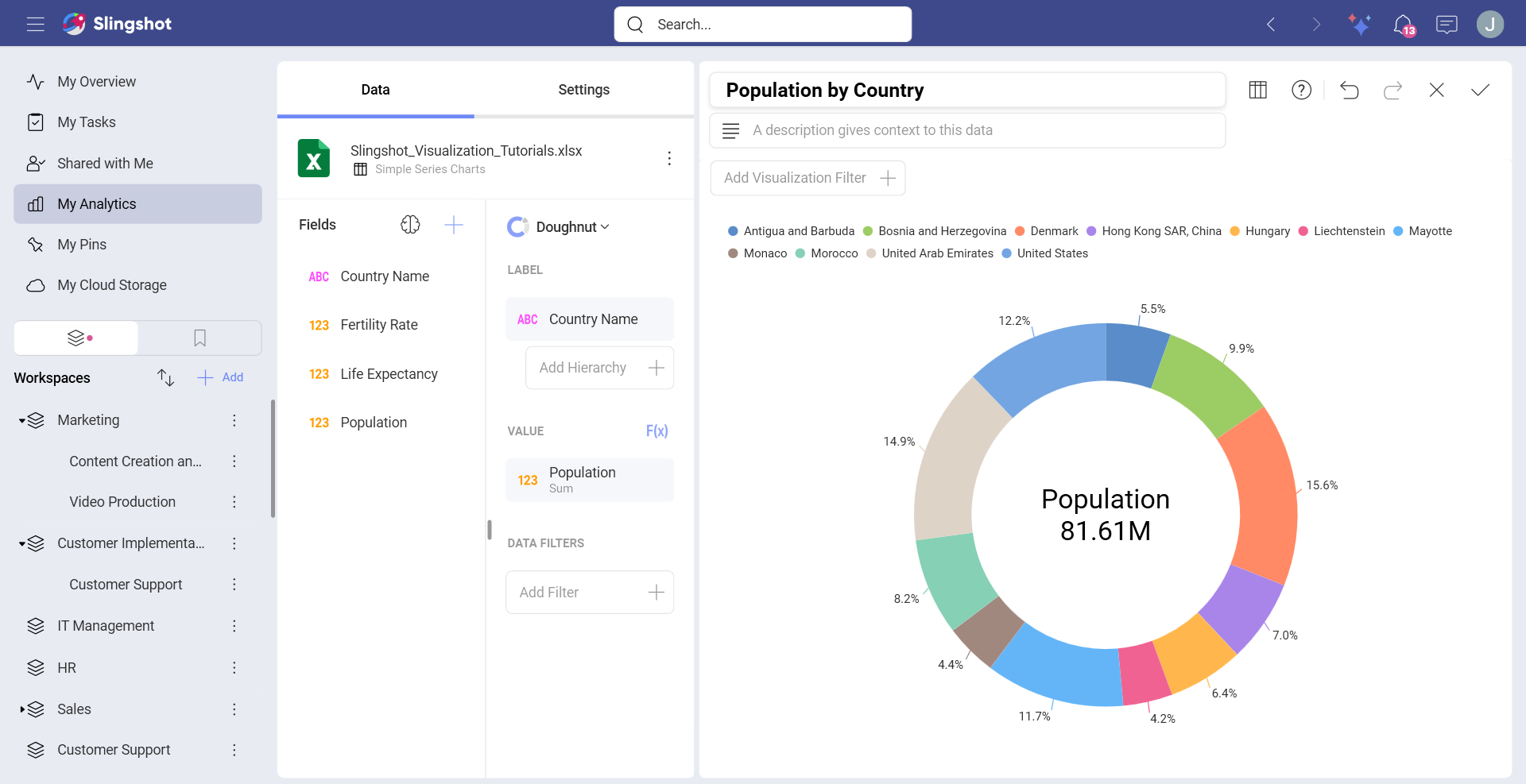This screenshot has width=1526, height=784.
Task: Click the description input field
Action: click(967, 130)
